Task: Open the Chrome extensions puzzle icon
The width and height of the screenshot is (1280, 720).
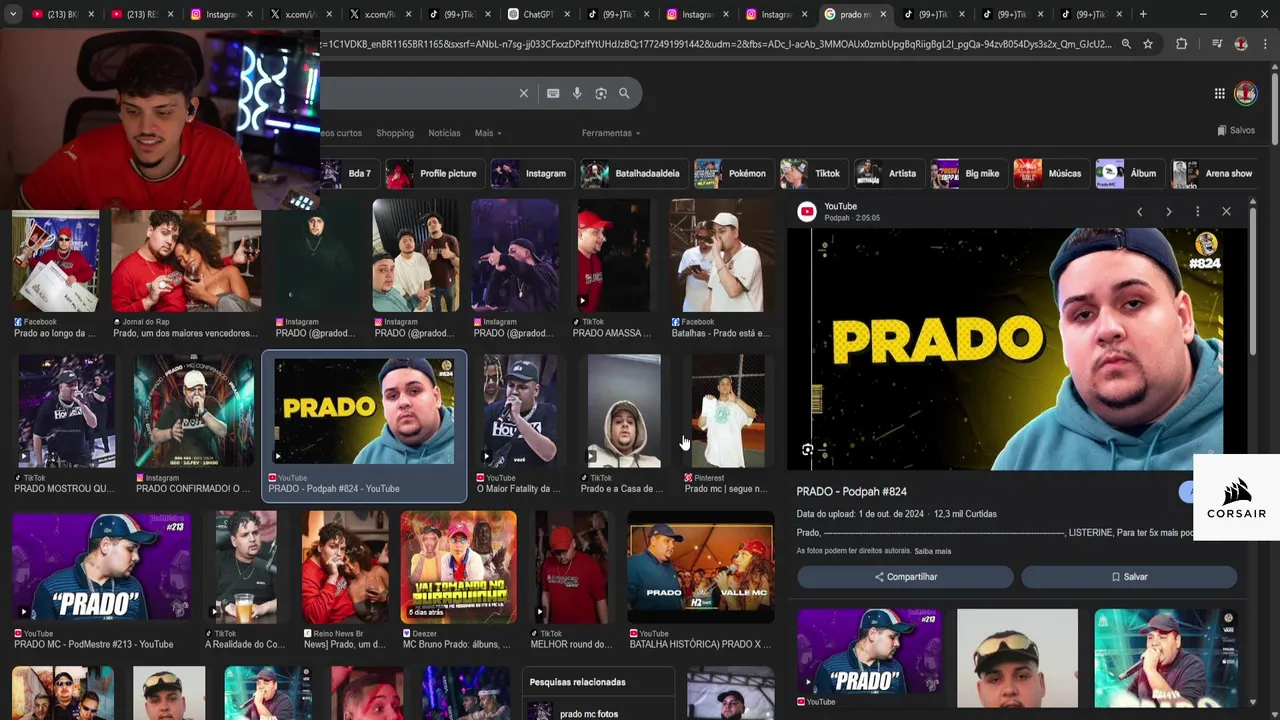Action: click(x=1181, y=44)
